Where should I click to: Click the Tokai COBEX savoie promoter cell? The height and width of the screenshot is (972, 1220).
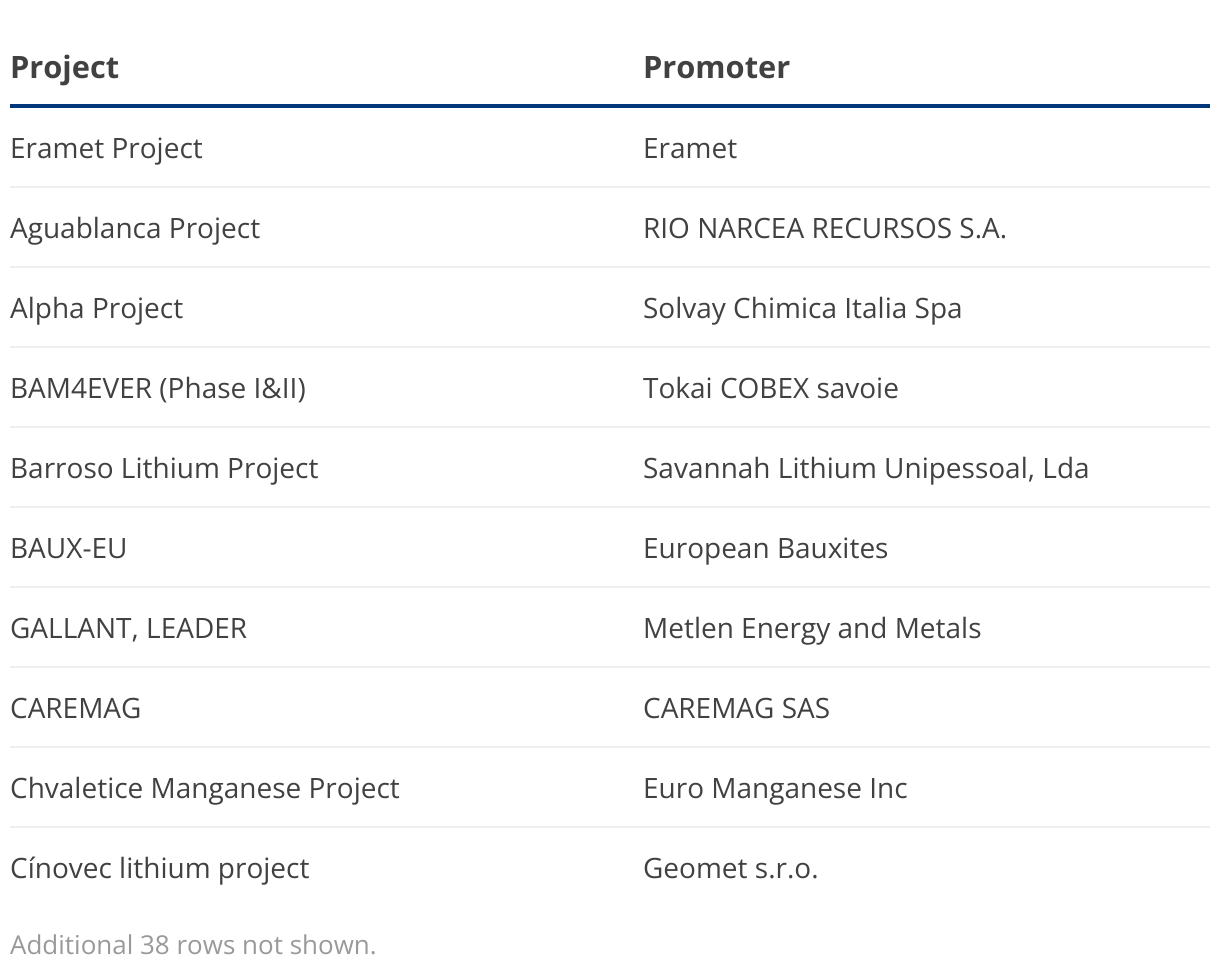[x=771, y=388]
